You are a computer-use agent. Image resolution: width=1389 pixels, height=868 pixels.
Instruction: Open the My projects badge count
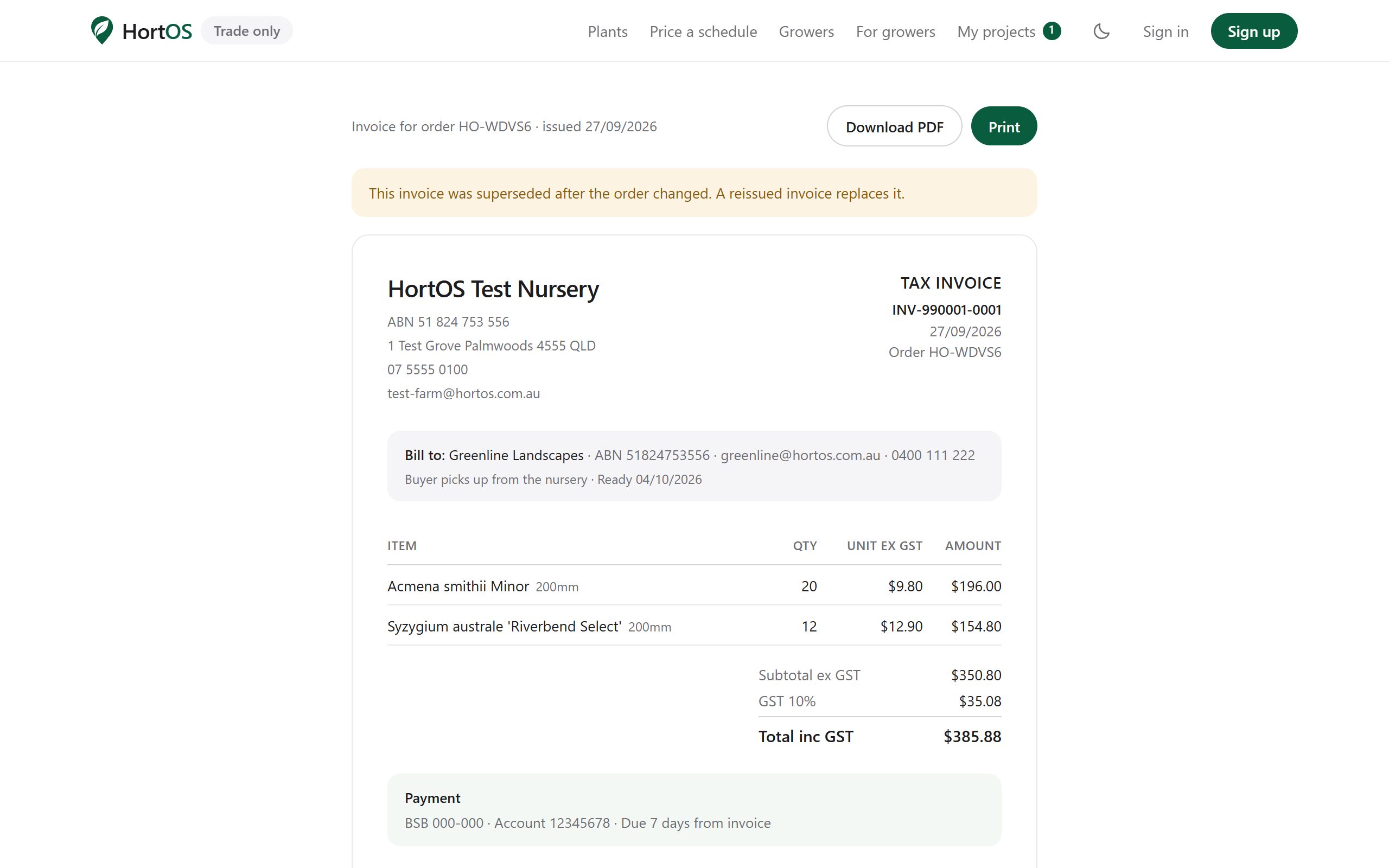click(1052, 30)
